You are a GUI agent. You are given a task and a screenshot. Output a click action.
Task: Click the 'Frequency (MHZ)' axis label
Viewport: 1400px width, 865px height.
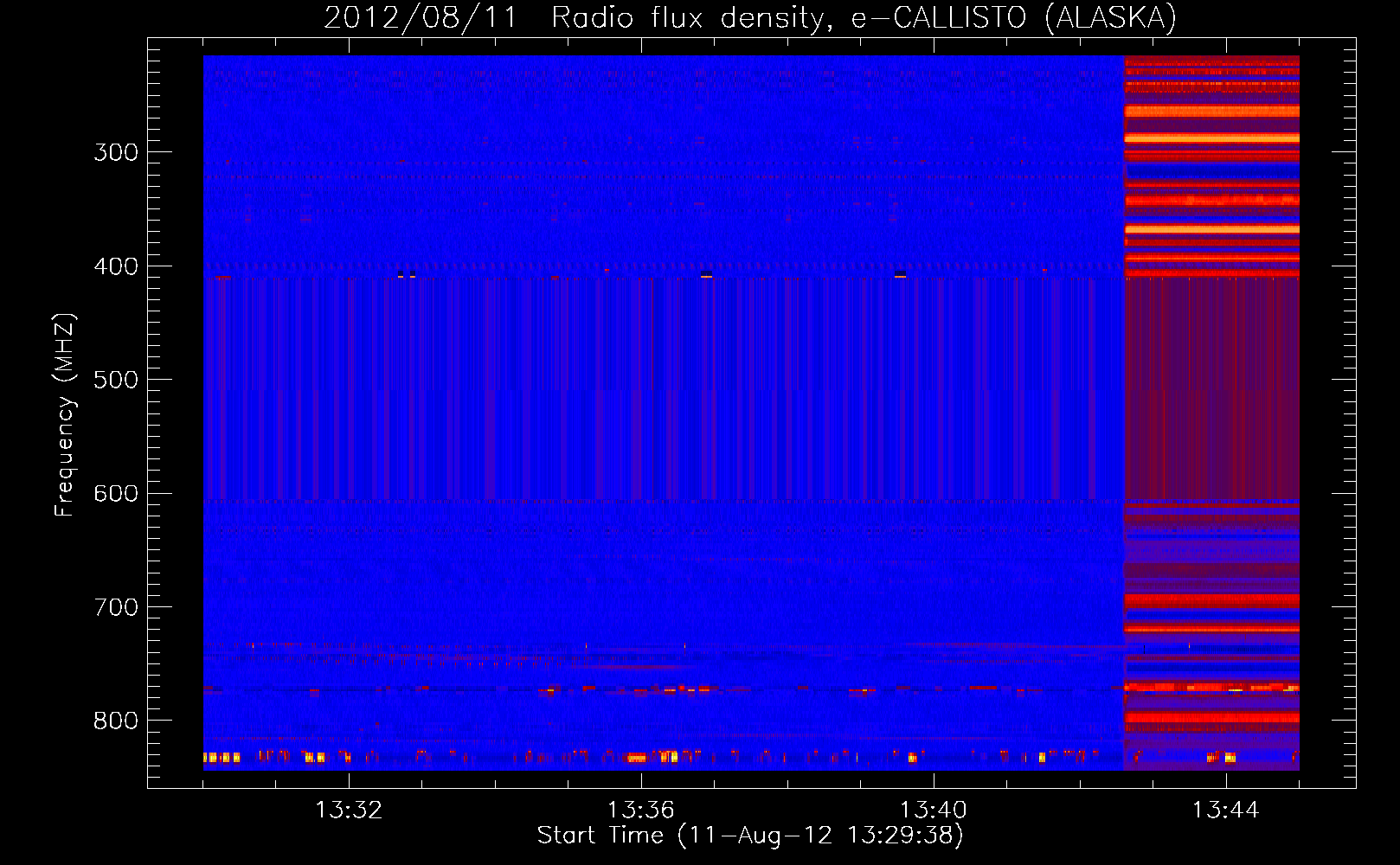pos(65,415)
